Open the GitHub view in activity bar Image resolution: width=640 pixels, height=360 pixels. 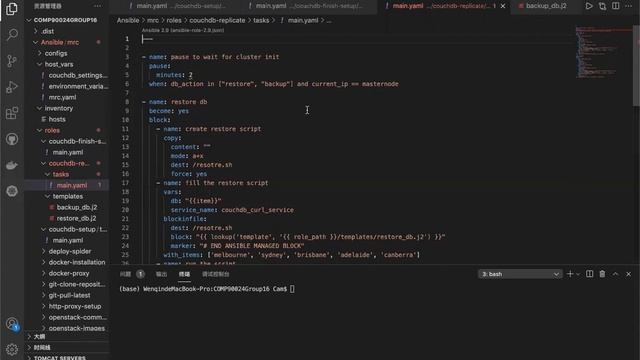(x=12, y=139)
